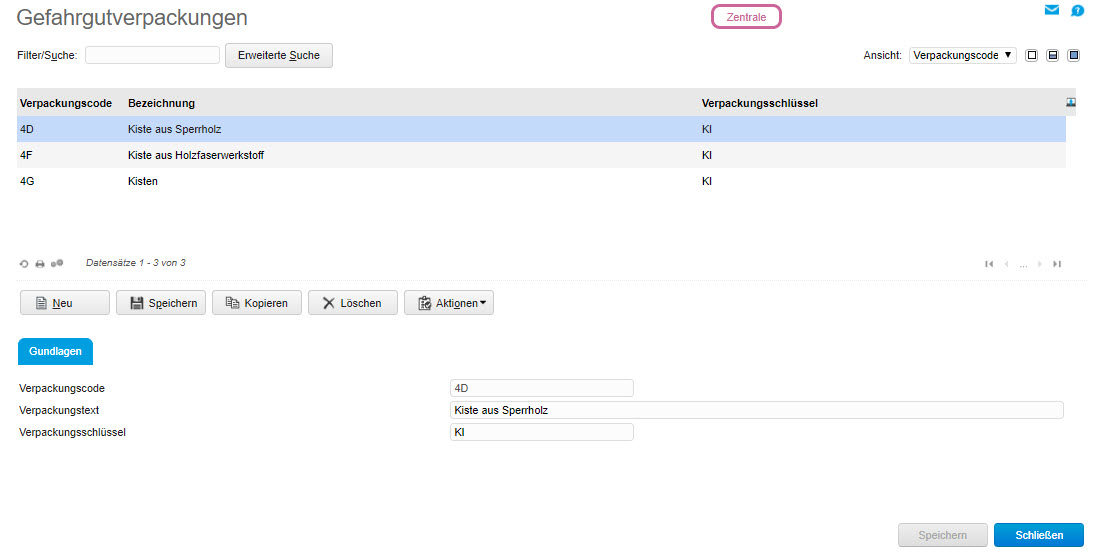Click the blue help question bubble
This screenshot has width=1097, height=552.
(x=1077, y=11)
